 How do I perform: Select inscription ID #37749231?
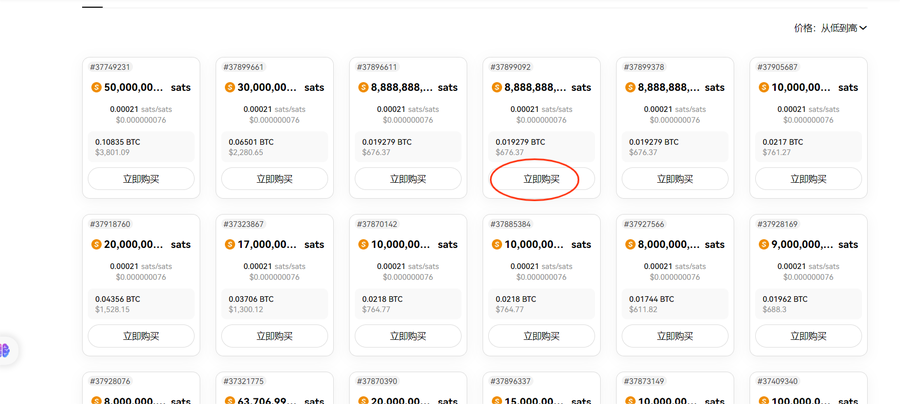pos(110,67)
